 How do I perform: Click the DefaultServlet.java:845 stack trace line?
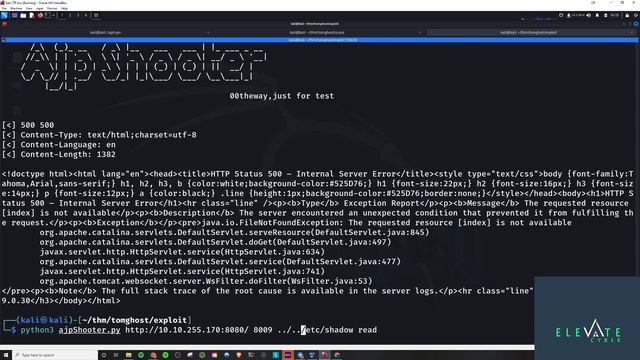coord(234,232)
